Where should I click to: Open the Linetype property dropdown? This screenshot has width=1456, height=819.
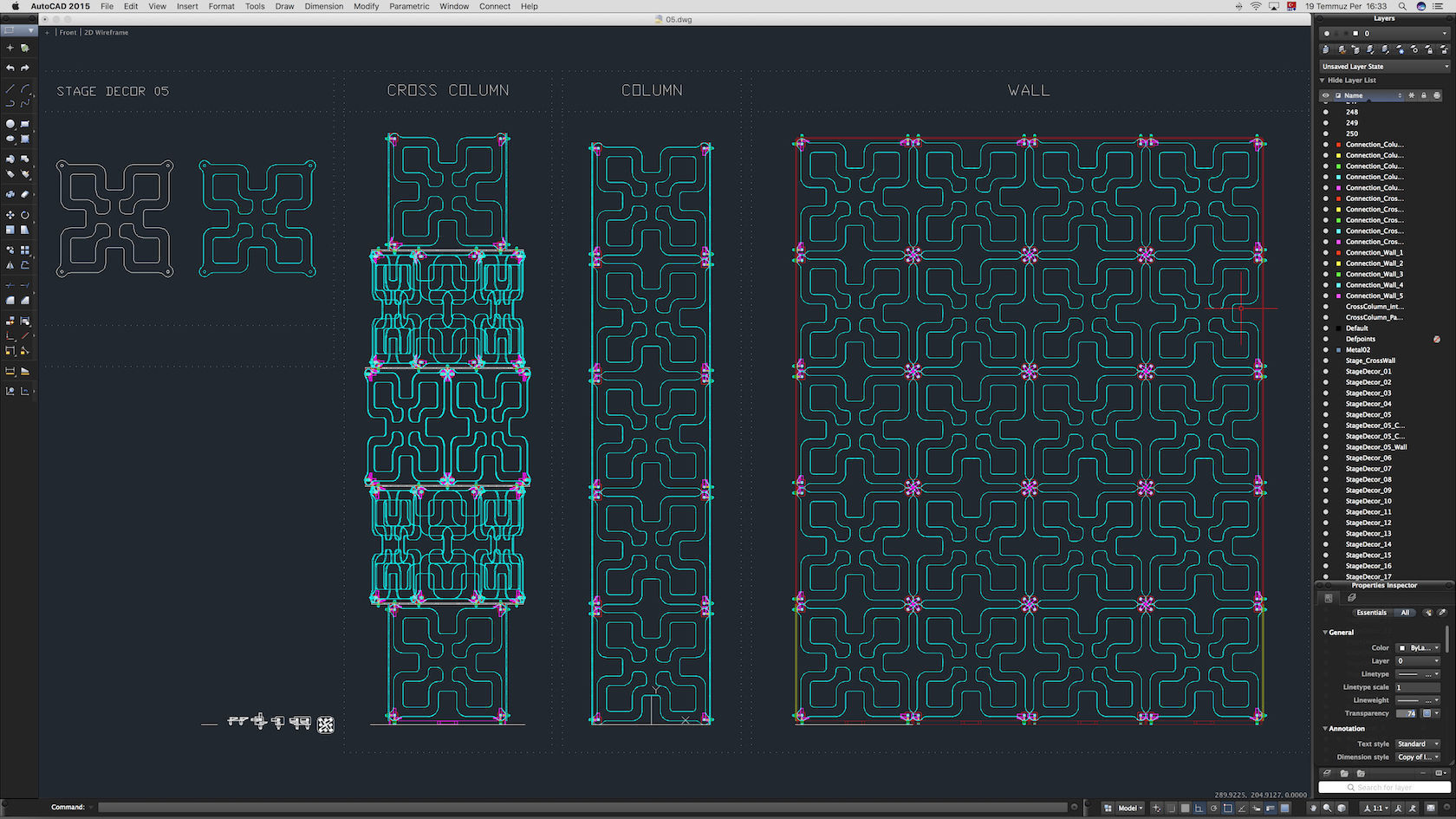tap(1418, 673)
